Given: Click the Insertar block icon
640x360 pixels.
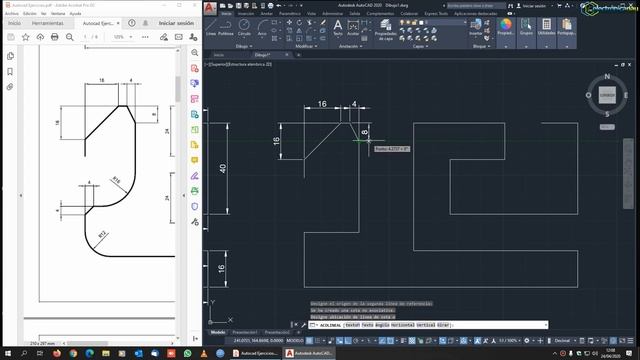Looking at the screenshot, I should tap(476, 28).
